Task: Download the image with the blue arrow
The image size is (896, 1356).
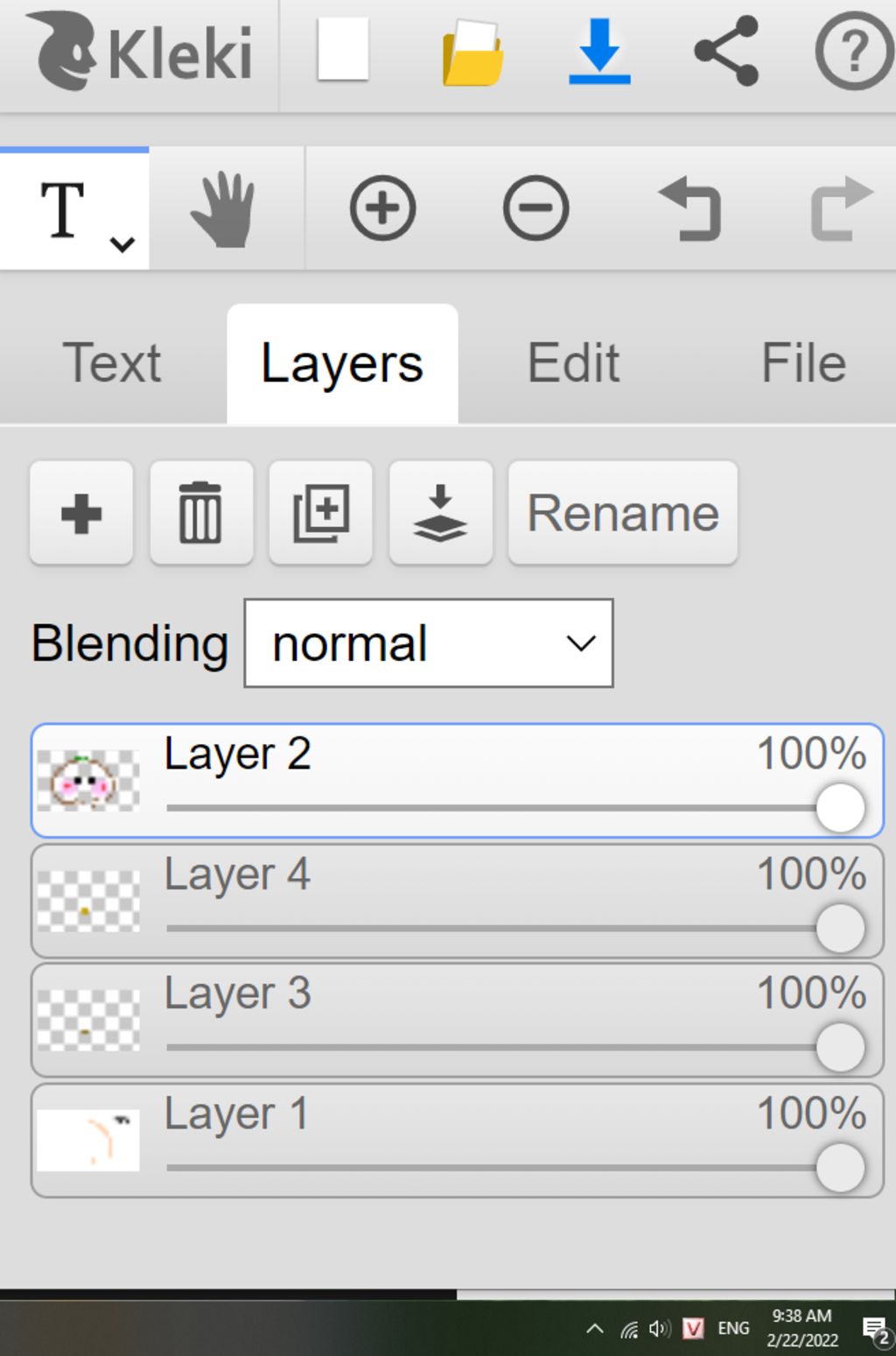Action: [x=599, y=53]
